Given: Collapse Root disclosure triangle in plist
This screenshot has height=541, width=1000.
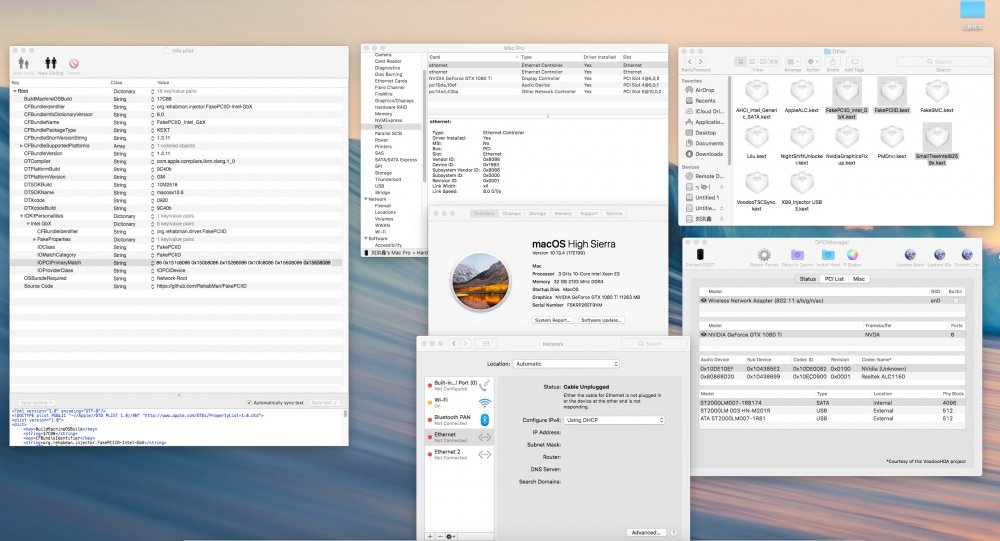Looking at the screenshot, I should pos(15,91).
